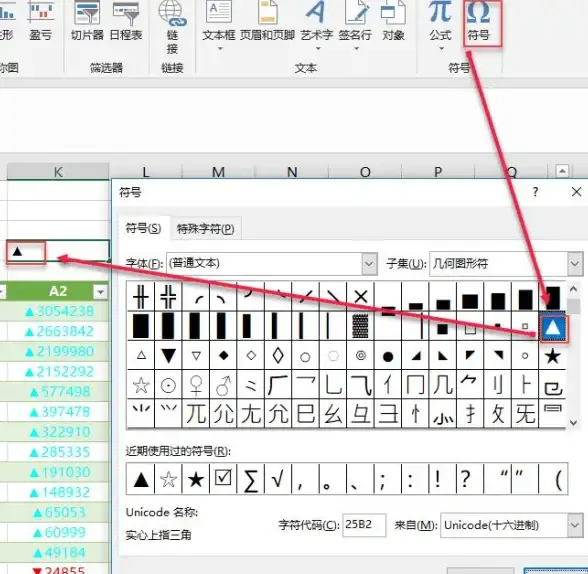Select the down-pointing solid triangle ▼ symbol
The height and width of the screenshot is (574, 588).
[x=168, y=355]
